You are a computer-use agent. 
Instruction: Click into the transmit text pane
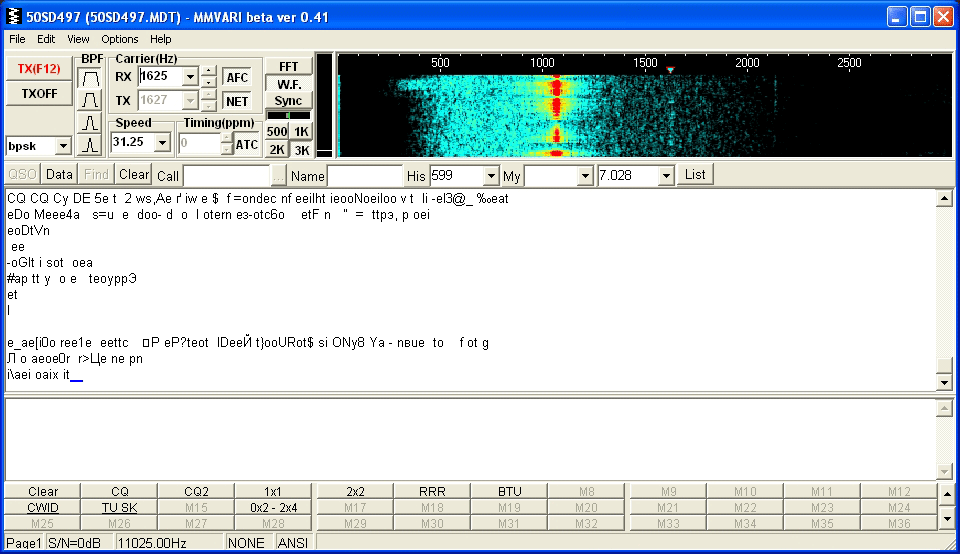tap(470, 439)
